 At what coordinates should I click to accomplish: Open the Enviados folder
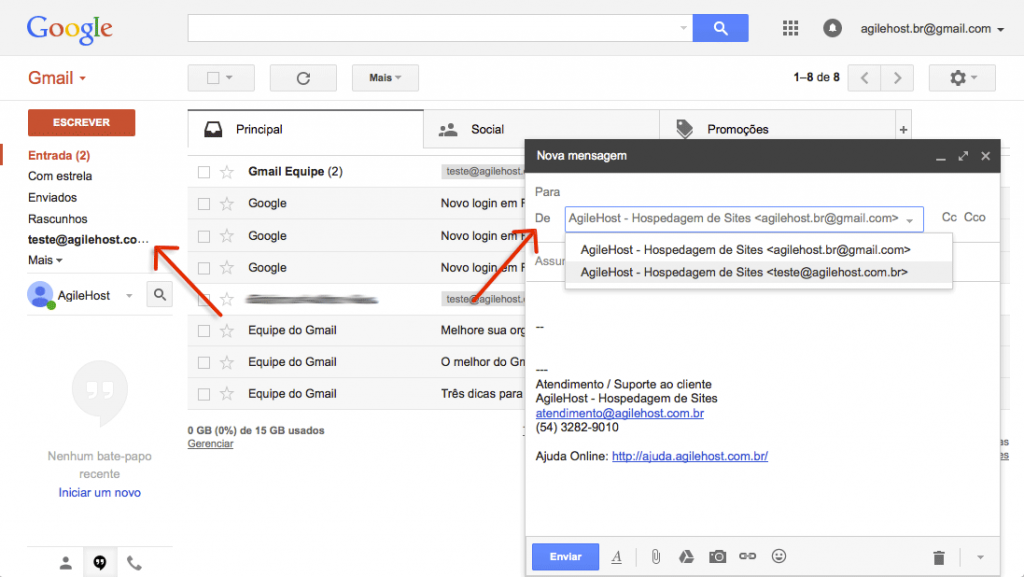[x=52, y=198]
